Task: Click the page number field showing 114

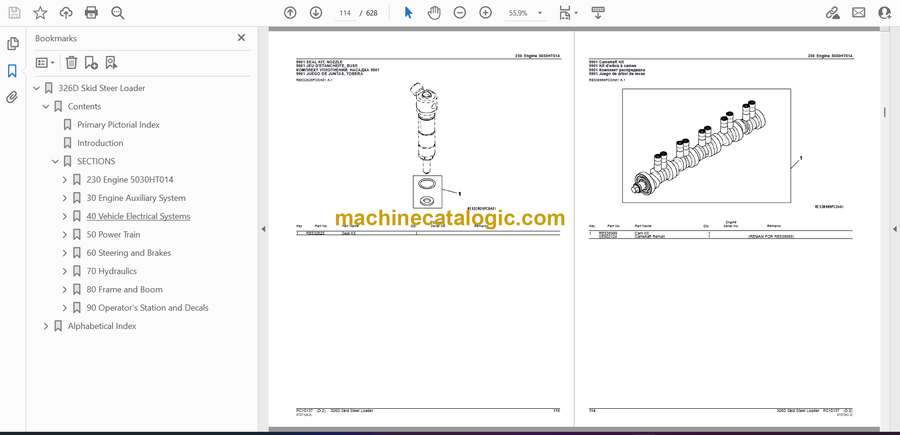Action: pyautogui.click(x=344, y=13)
